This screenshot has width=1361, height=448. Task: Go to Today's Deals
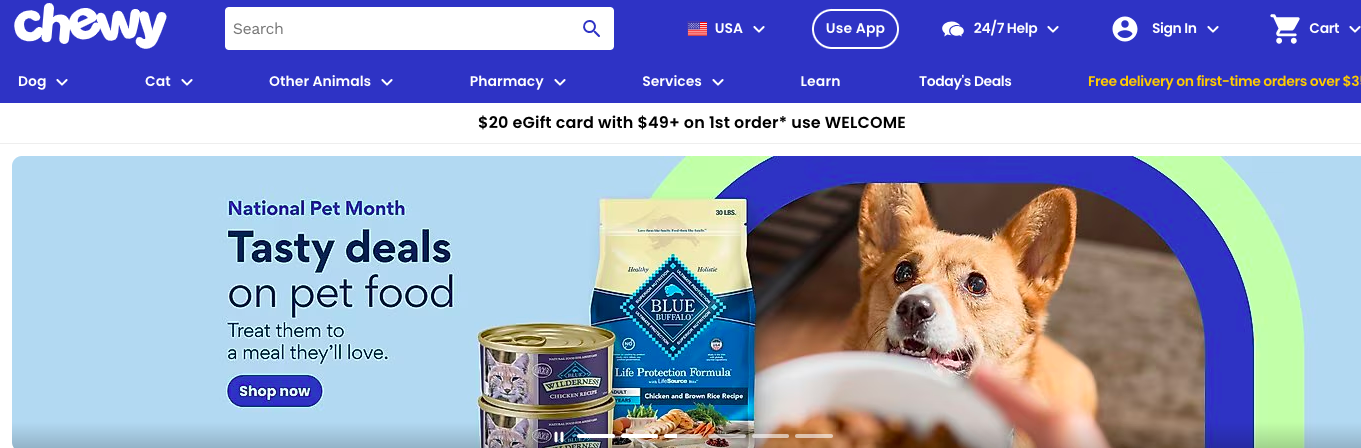965,81
